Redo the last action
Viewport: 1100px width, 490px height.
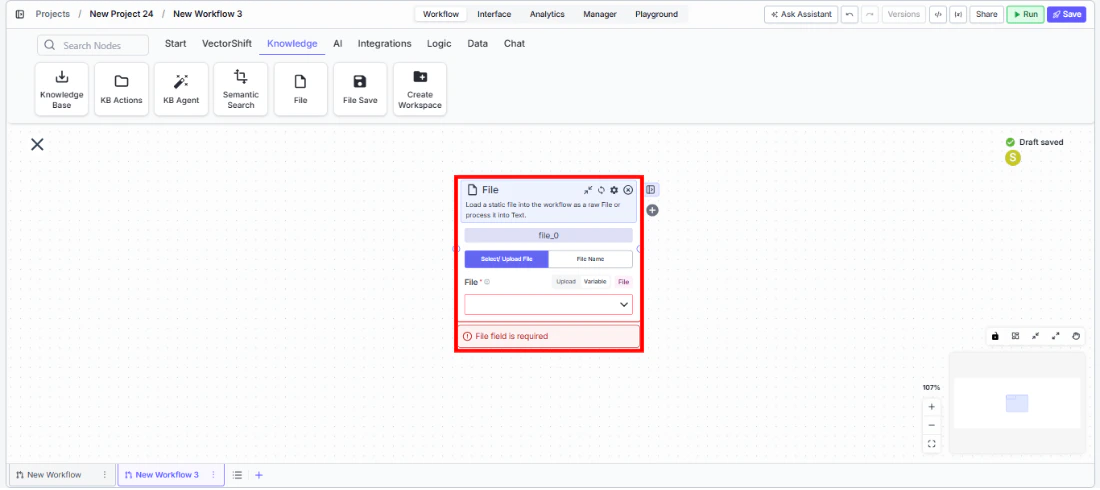870,14
